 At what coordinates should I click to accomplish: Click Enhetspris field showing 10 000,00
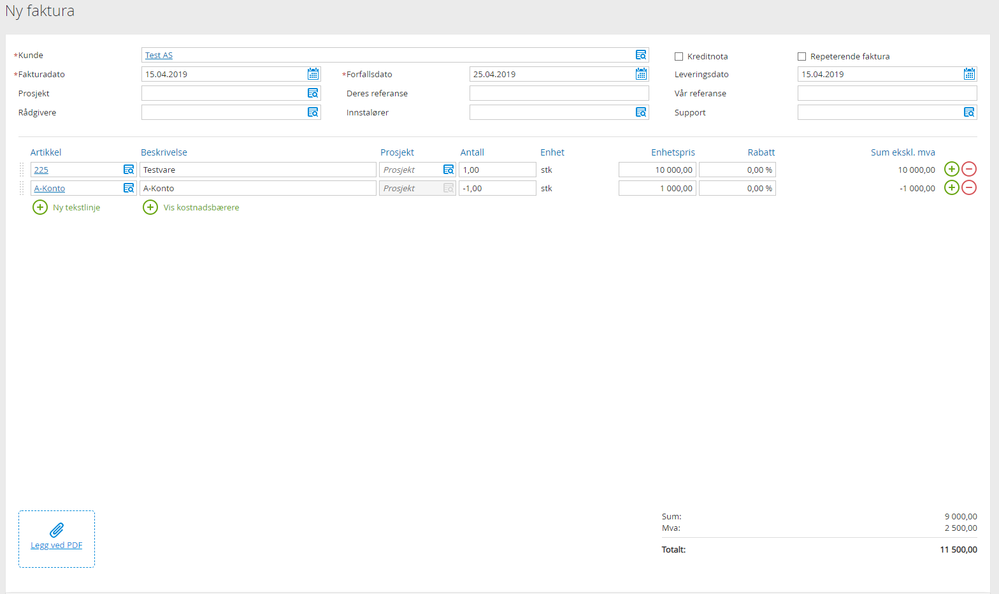tap(658, 170)
